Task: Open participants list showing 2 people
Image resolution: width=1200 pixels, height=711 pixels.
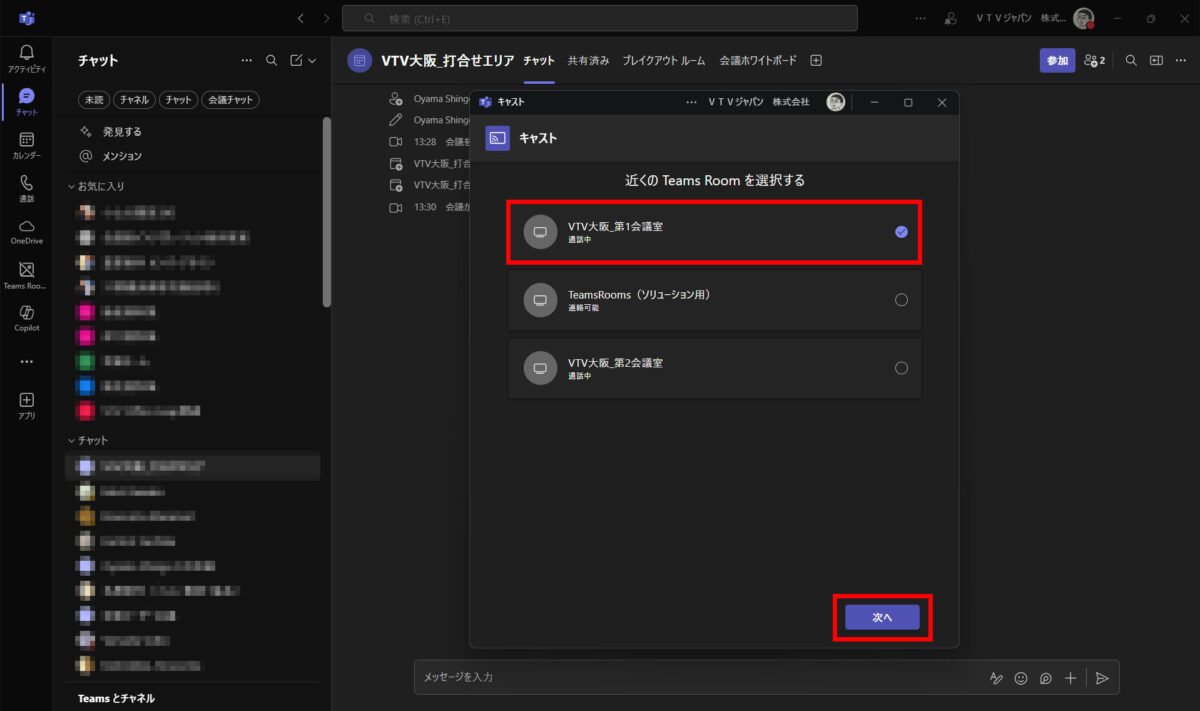Action: [x=1095, y=60]
